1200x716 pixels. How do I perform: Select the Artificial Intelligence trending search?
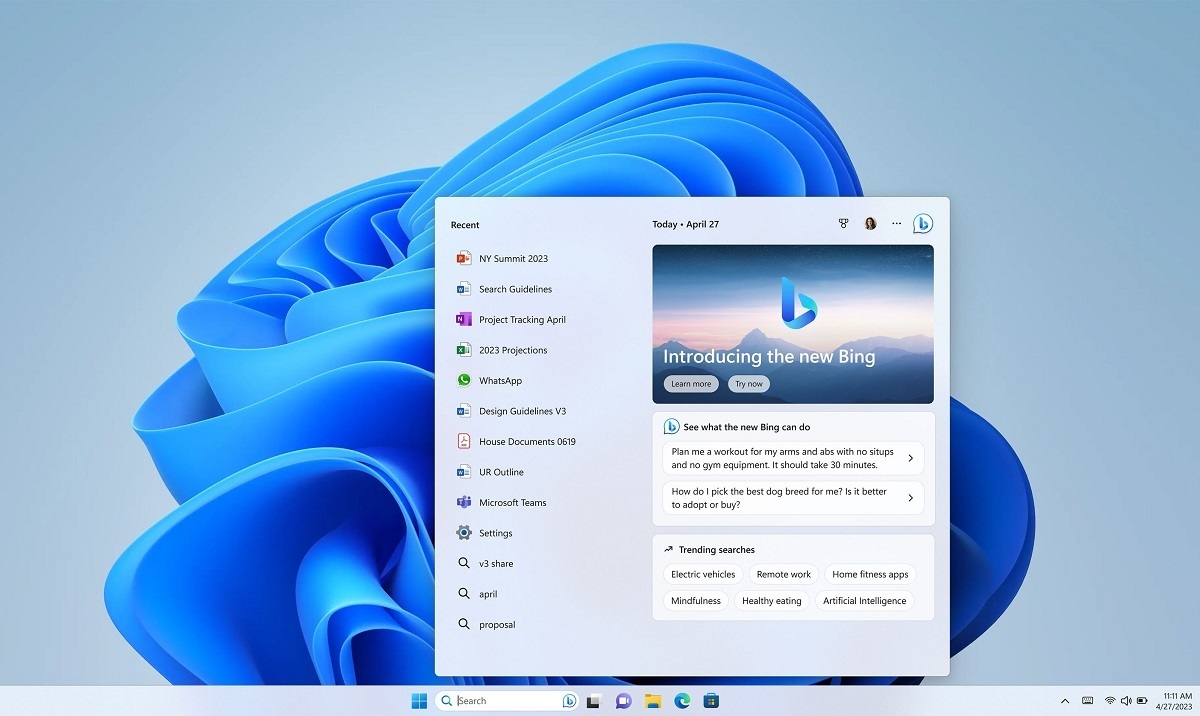pos(865,601)
